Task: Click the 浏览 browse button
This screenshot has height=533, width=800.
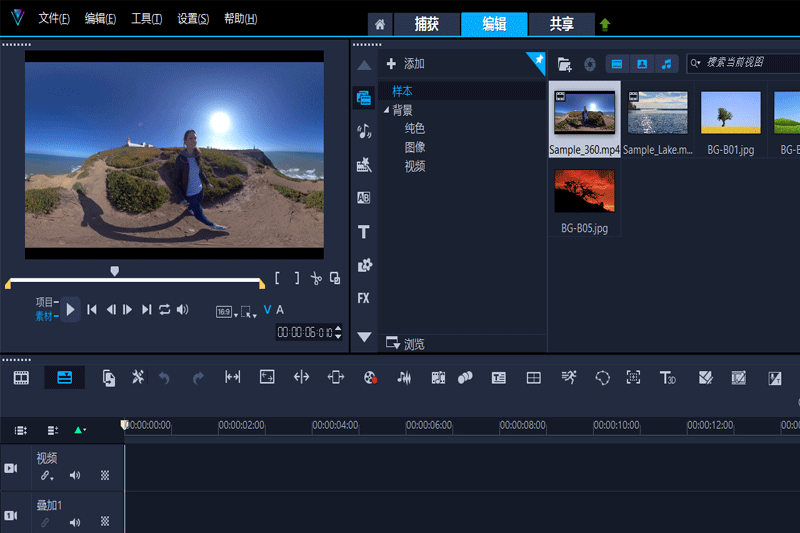Action: coord(406,344)
